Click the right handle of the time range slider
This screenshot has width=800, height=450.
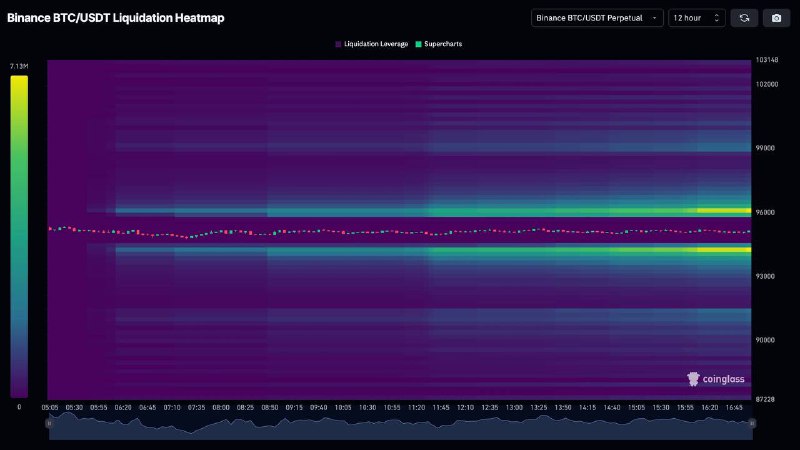pyautogui.click(x=752, y=423)
